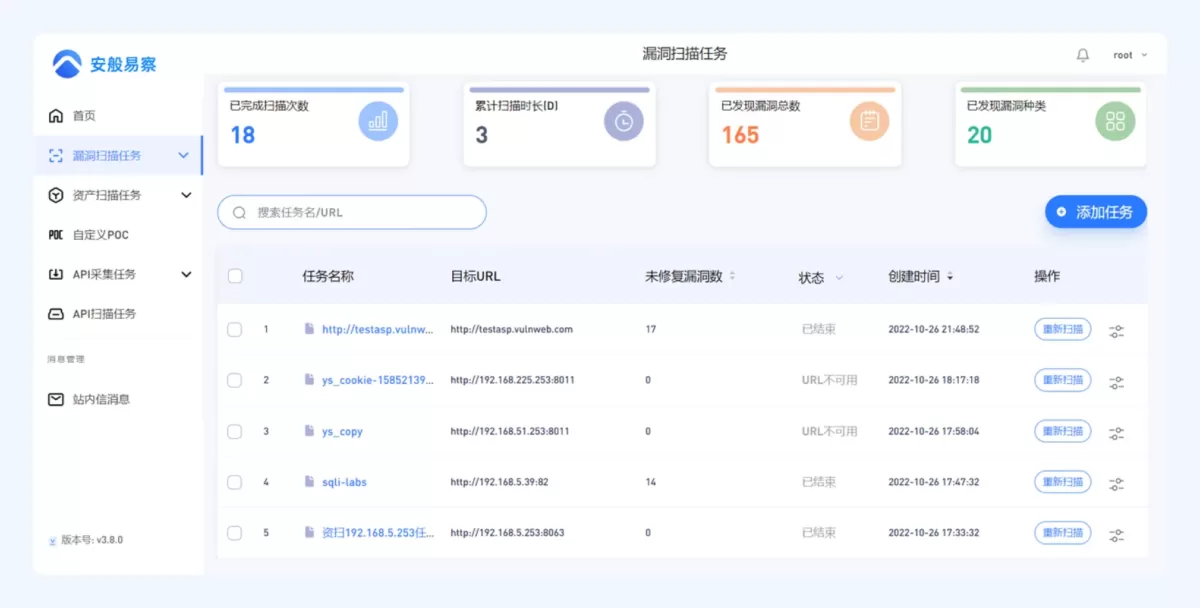Click the envelope icon beside 站内信消息

click(x=56, y=399)
